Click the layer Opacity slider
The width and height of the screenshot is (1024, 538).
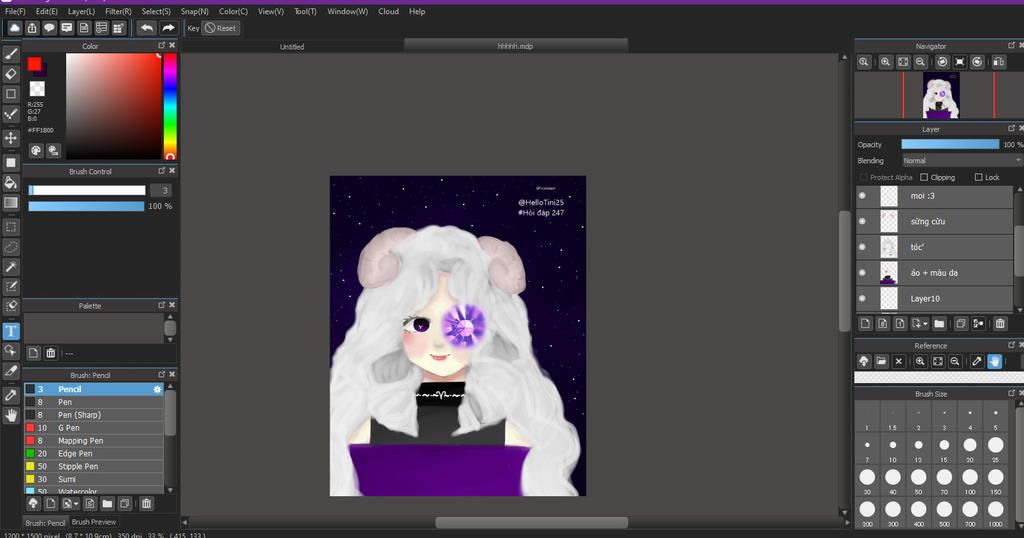(950, 144)
